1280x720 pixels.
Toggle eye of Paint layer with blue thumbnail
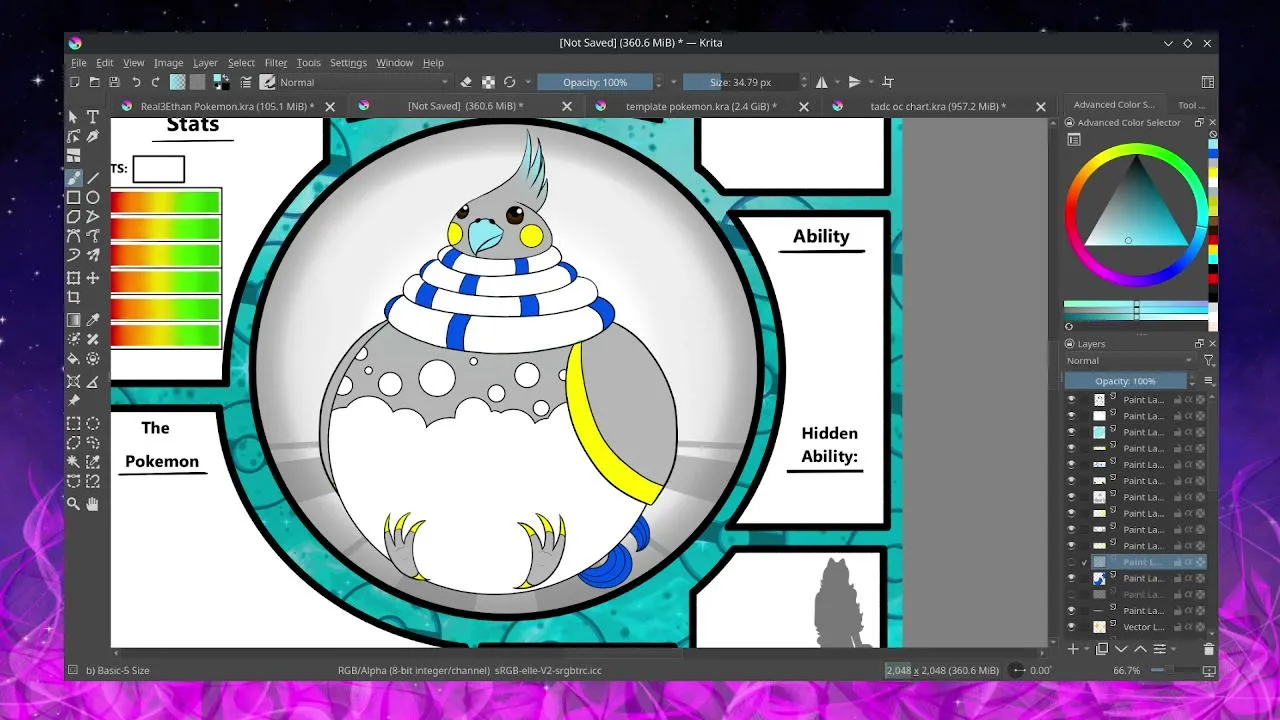point(1071,578)
